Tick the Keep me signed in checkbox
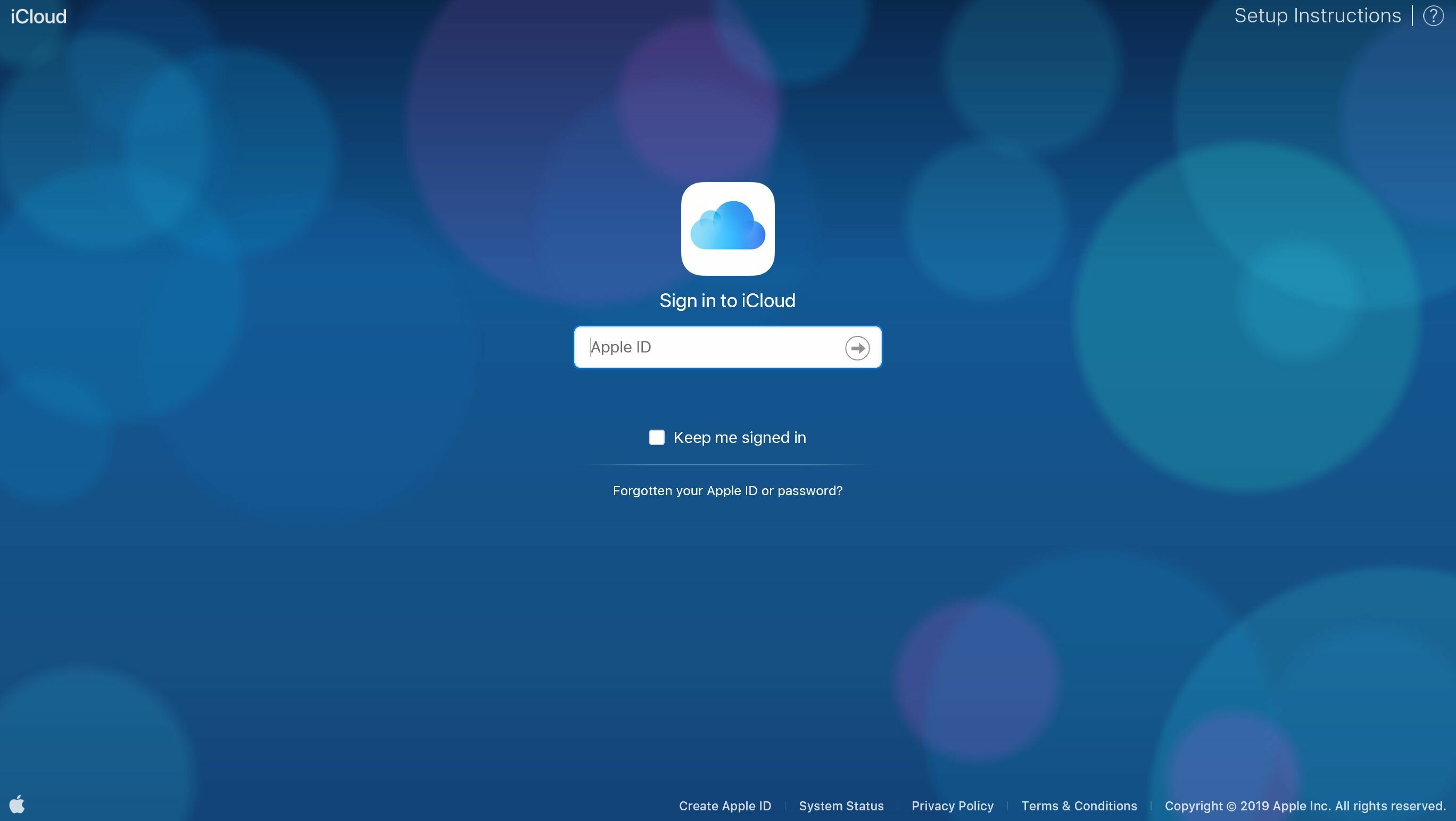The image size is (1456, 821). click(x=656, y=437)
